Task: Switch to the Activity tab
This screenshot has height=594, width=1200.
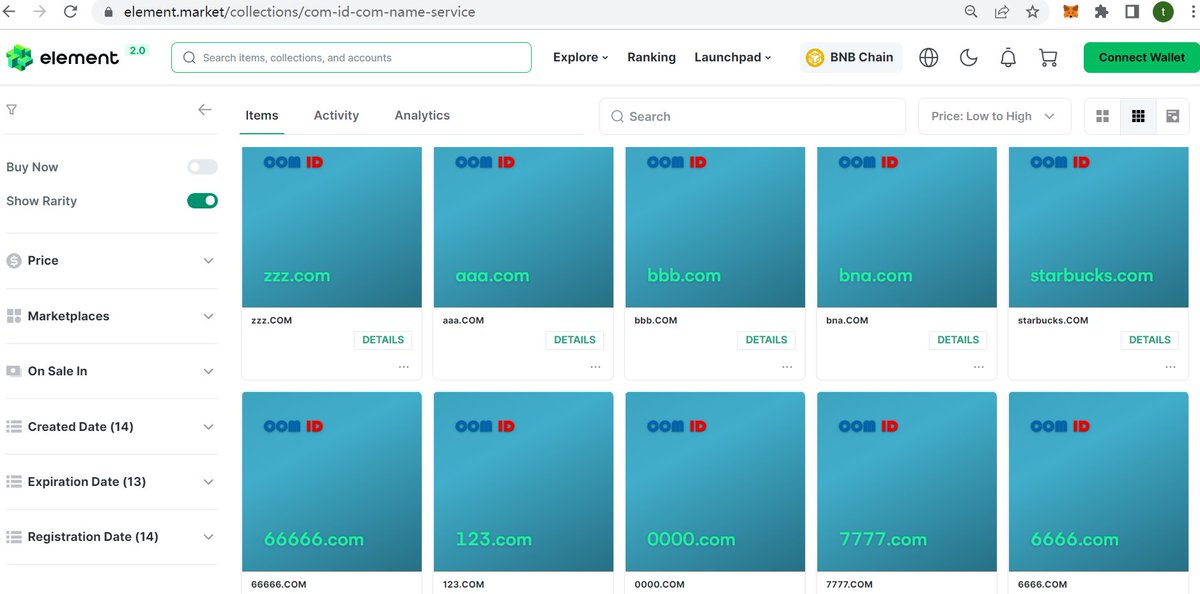Action: 336,116
